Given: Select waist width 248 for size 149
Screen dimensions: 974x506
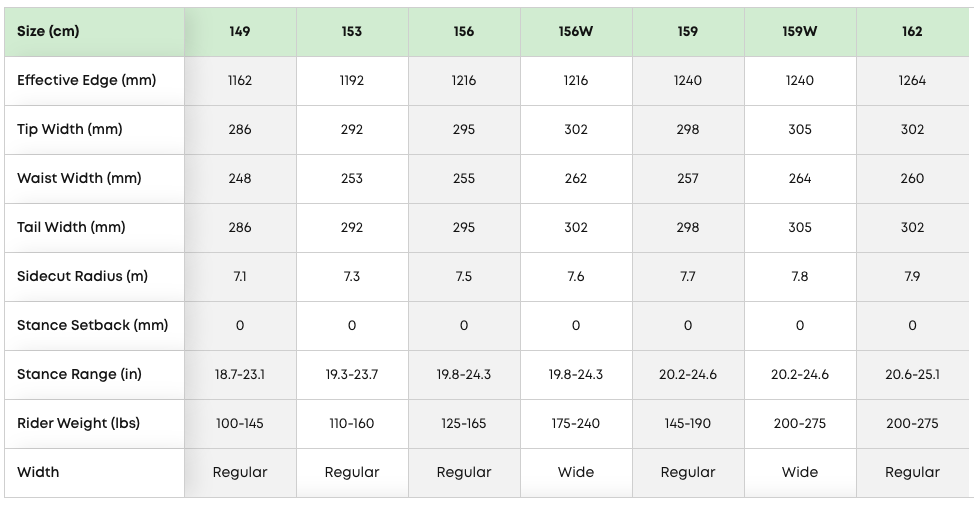Looking at the screenshot, I should point(240,179).
